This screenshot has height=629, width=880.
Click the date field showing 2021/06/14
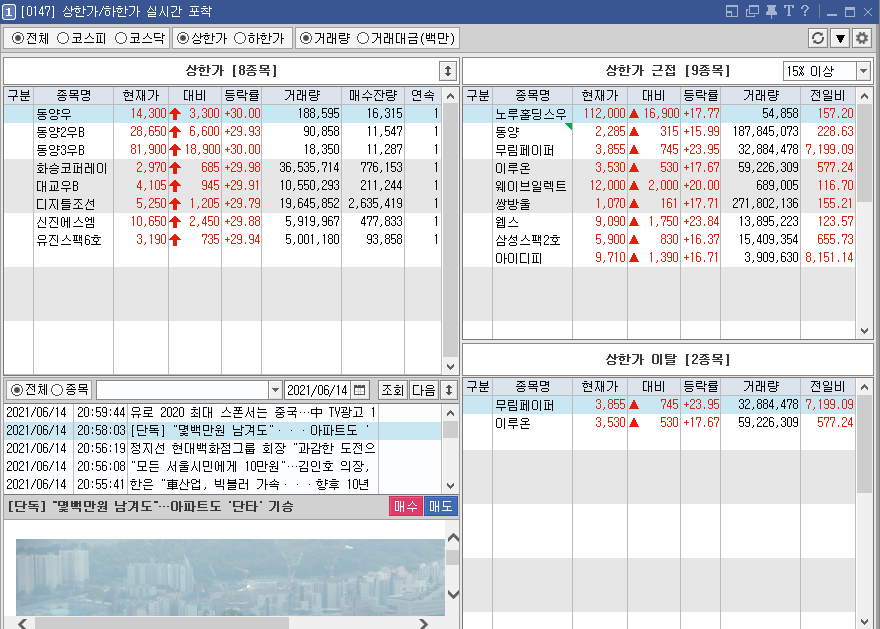pyautogui.click(x=318, y=389)
